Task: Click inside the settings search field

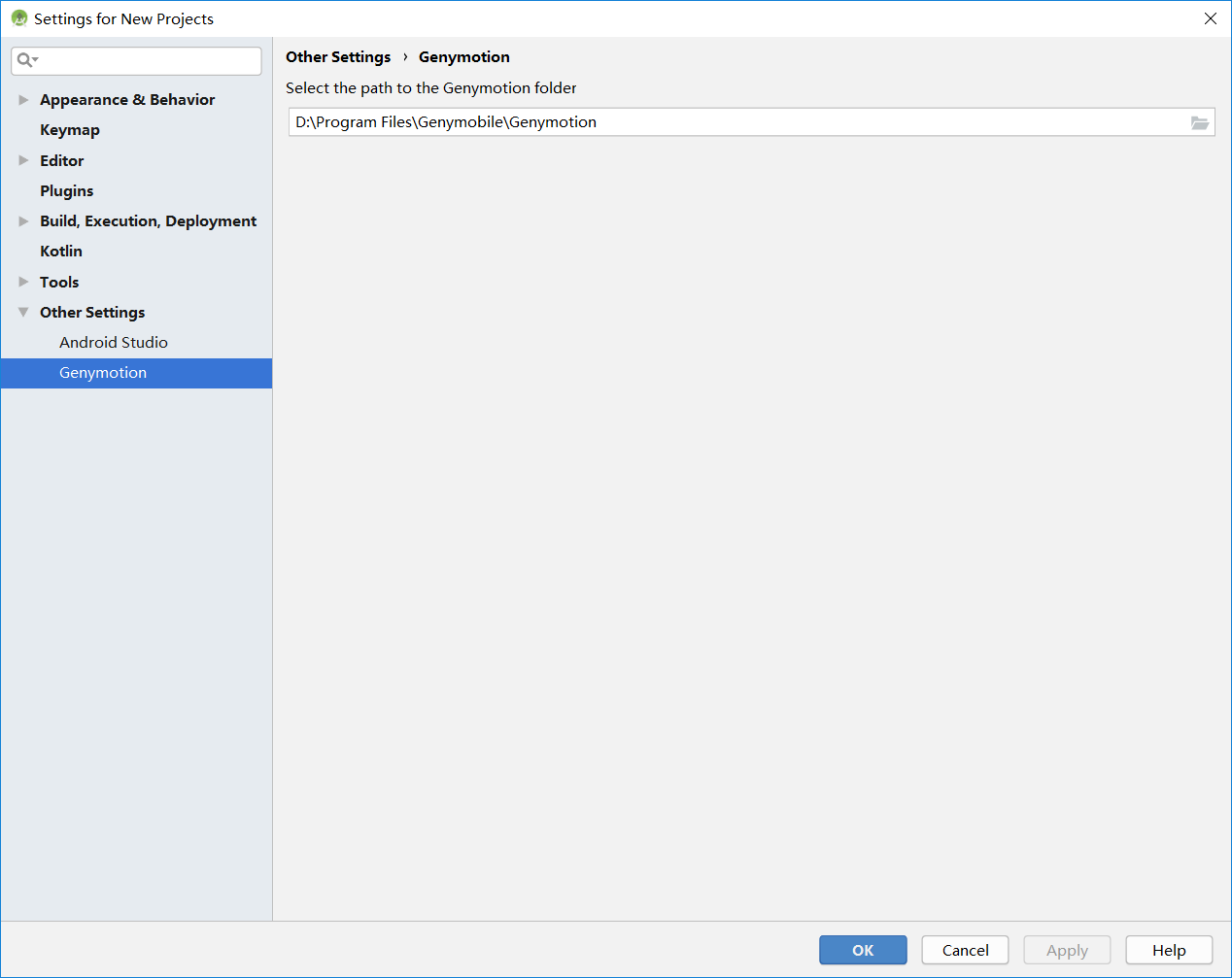Action: click(136, 60)
